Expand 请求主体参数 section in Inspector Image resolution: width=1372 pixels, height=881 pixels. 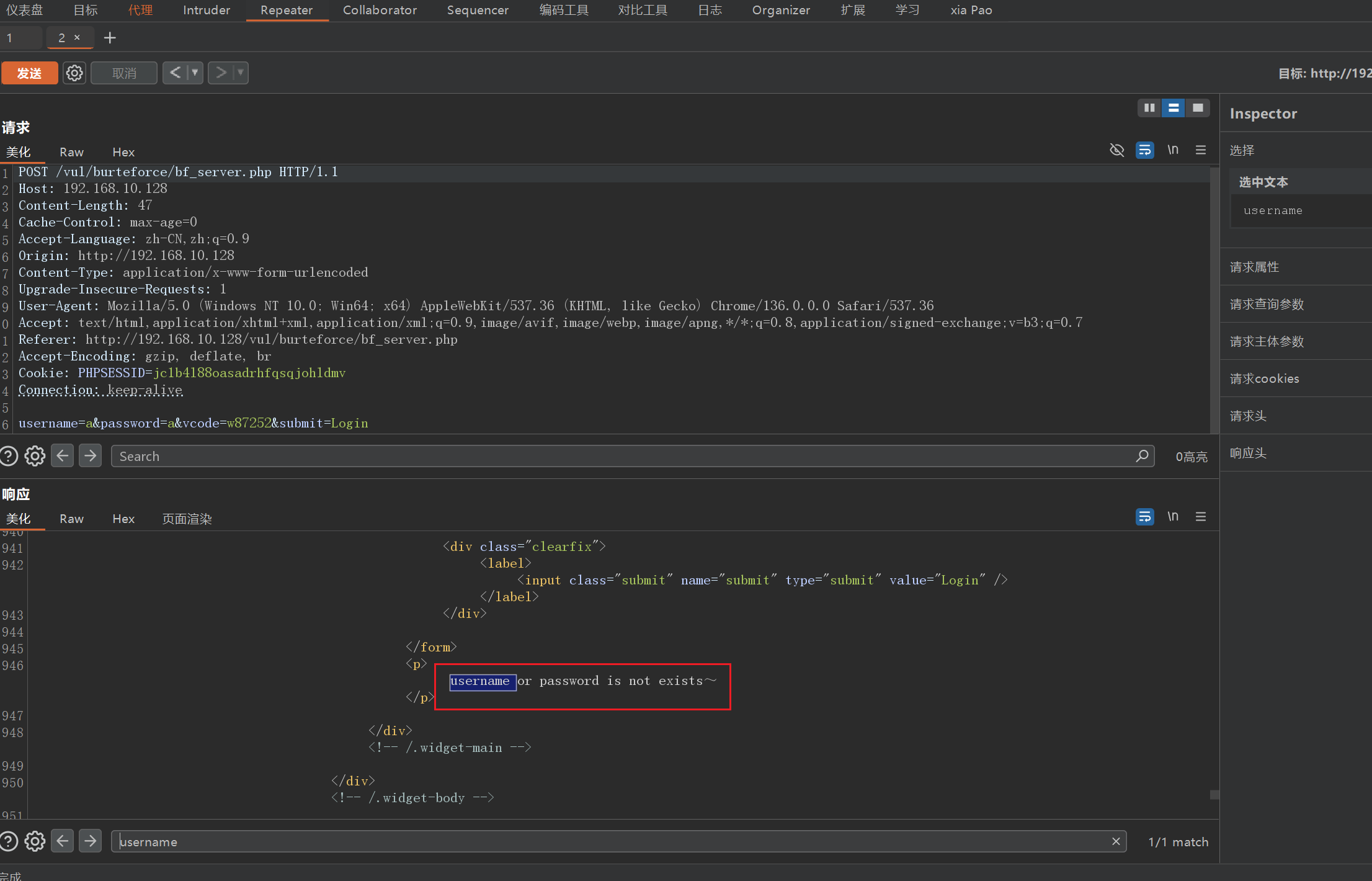click(x=1267, y=341)
